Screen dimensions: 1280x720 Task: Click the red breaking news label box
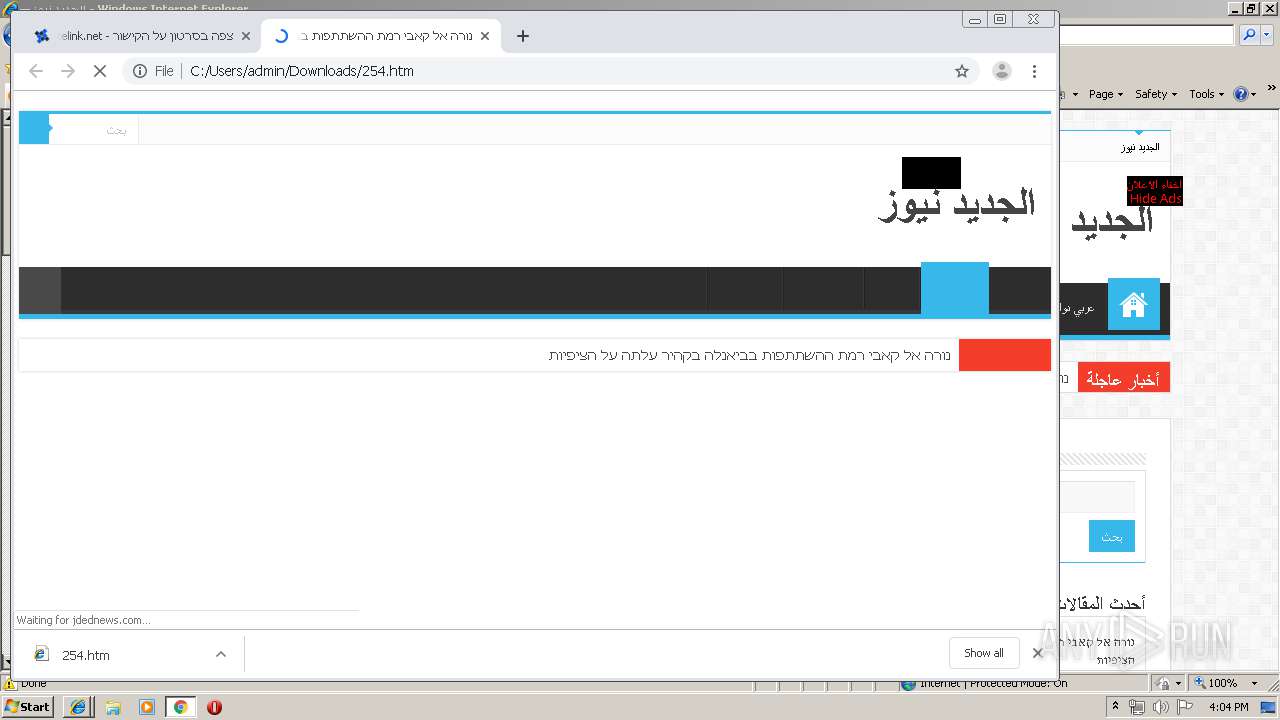1004,355
